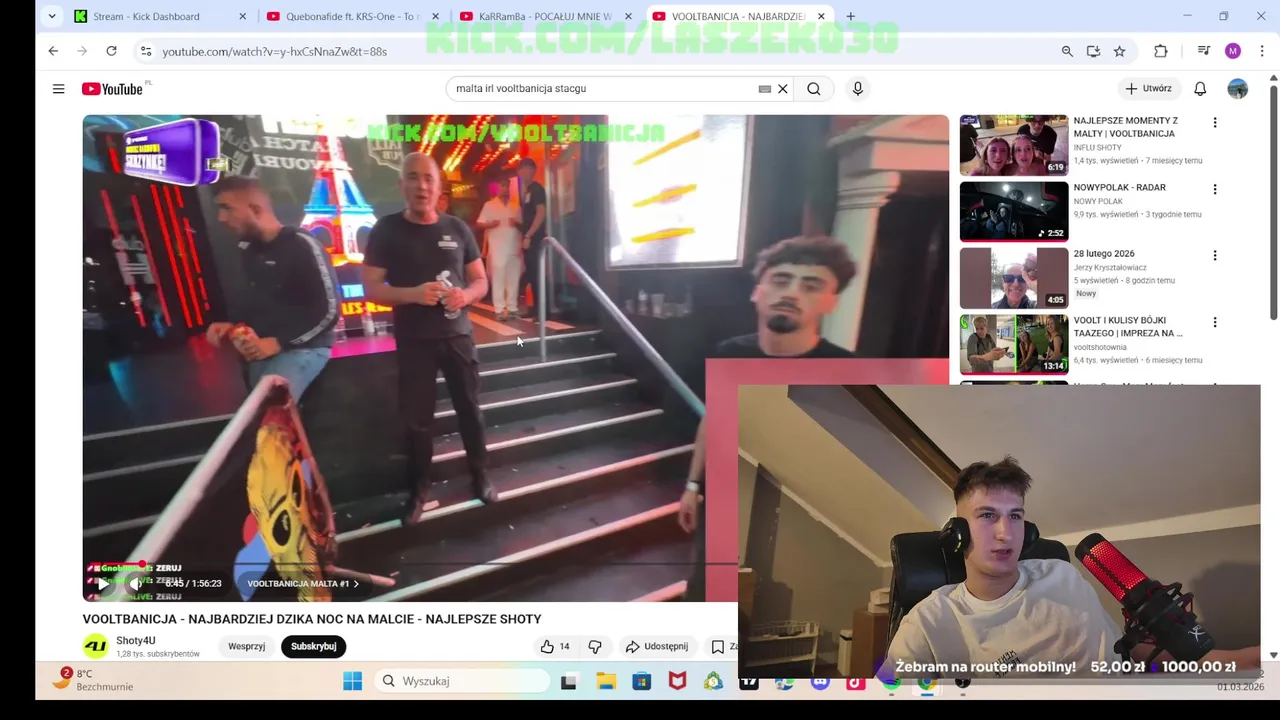Image resolution: width=1280 pixels, height=720 pixels.
Task: Install app icon in address bar
Action: click(1093, 51)
